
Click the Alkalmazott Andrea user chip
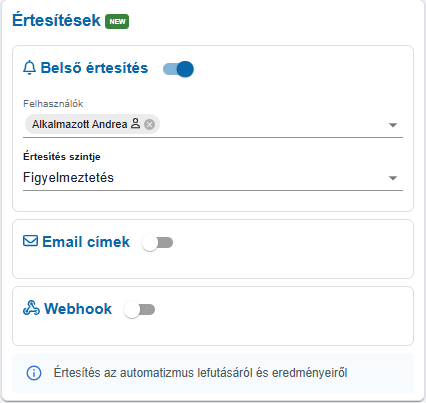pyautogui.click(x=79, y=124)
